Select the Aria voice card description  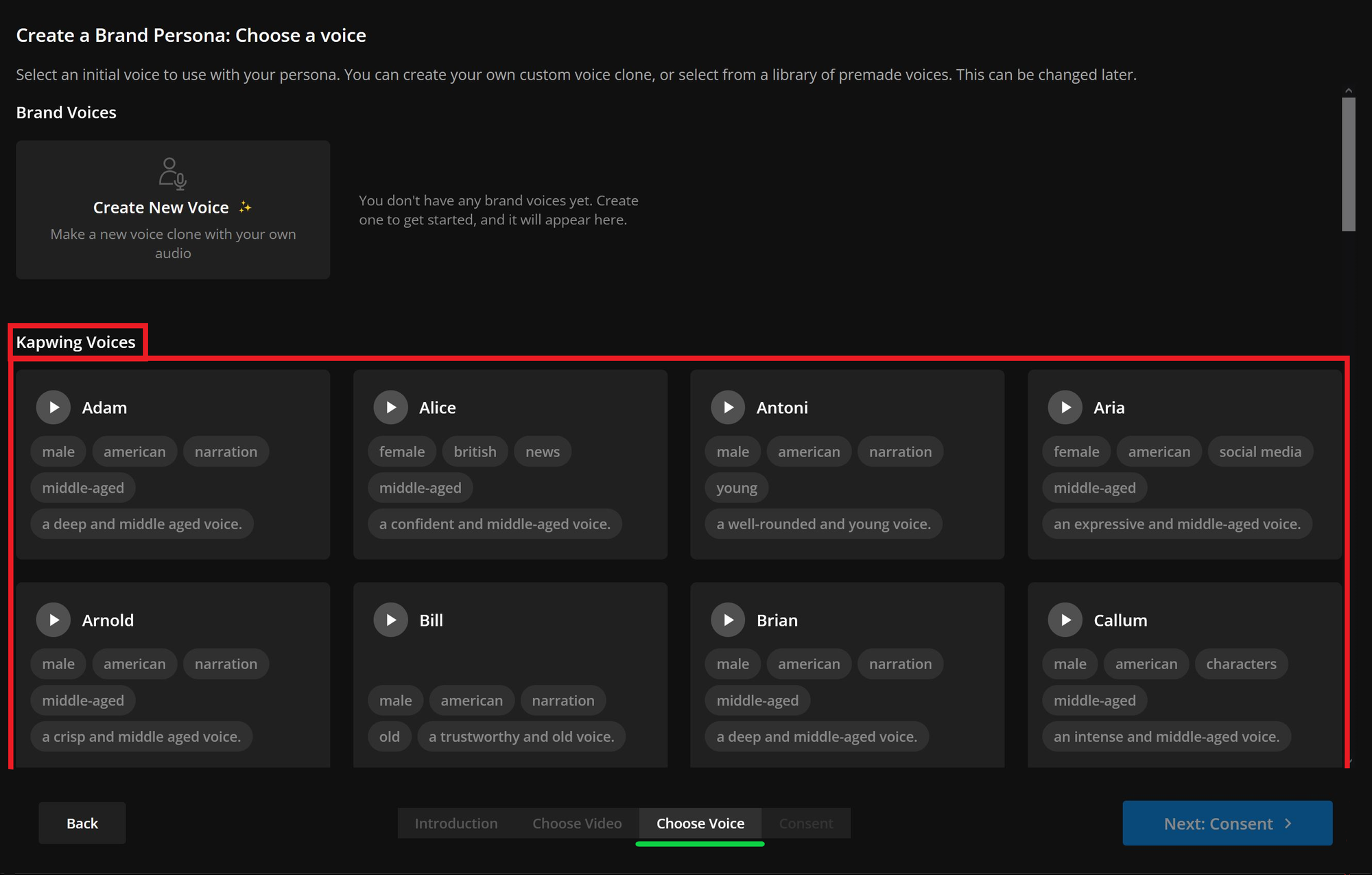[1176, 524]
